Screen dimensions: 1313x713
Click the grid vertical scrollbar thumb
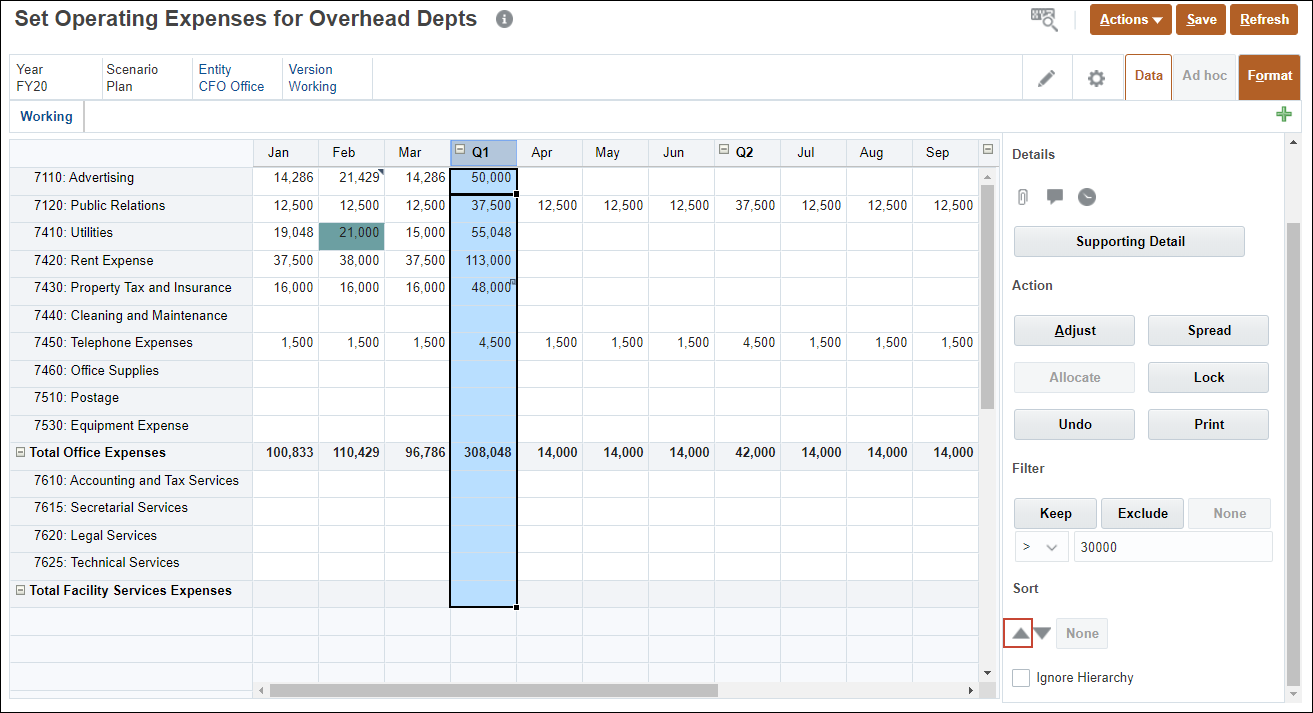[988, 297]
